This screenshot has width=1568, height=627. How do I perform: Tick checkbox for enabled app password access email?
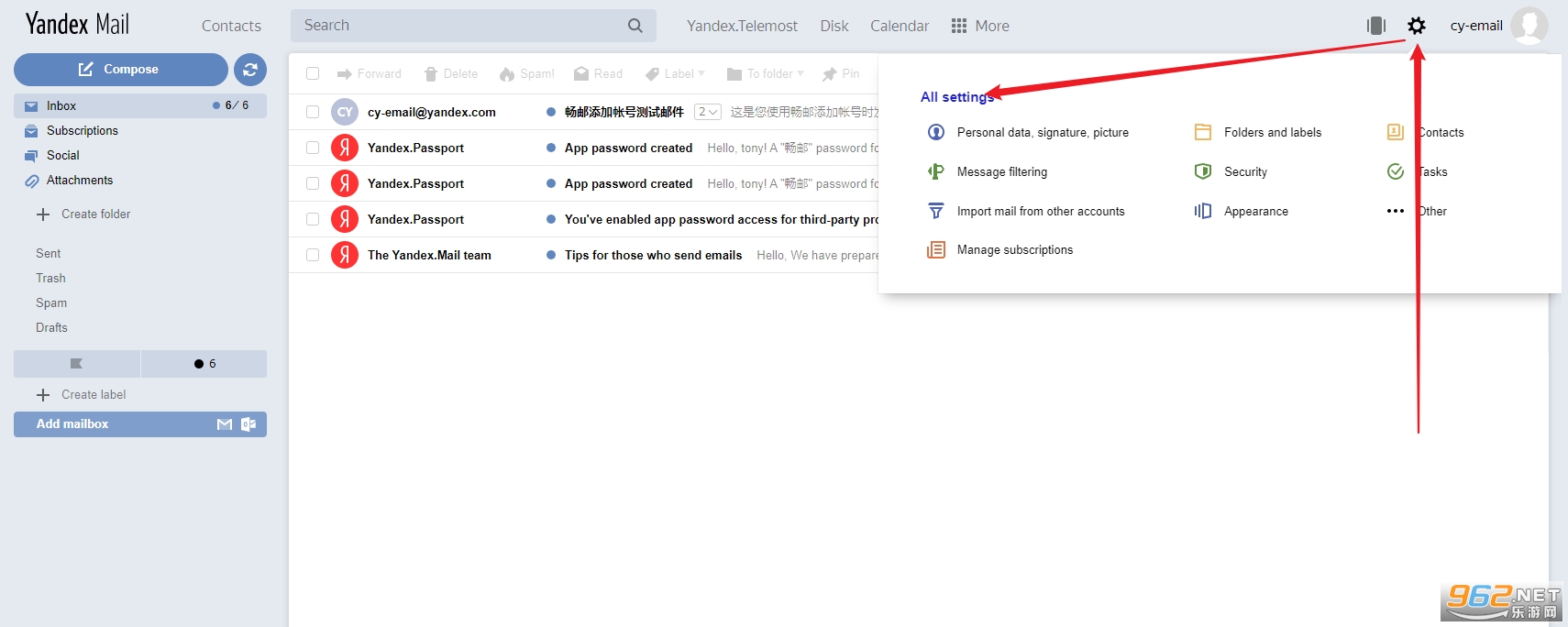(x=313, y=219)
